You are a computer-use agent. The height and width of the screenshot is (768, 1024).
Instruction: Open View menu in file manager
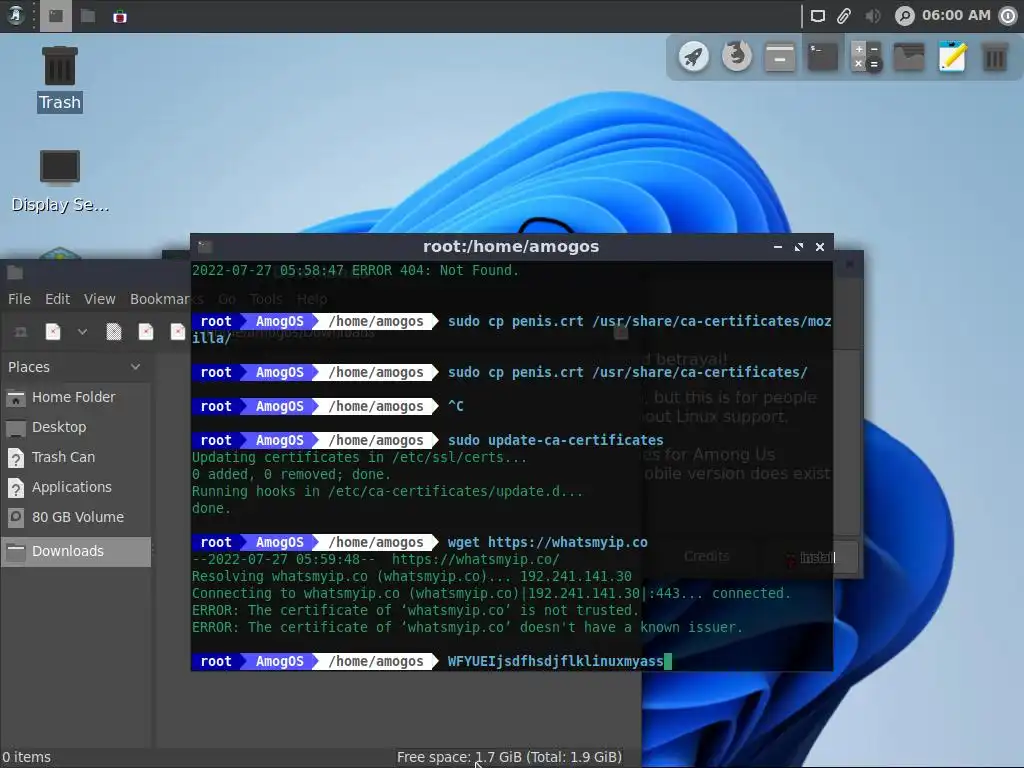[x=99, y=299]
